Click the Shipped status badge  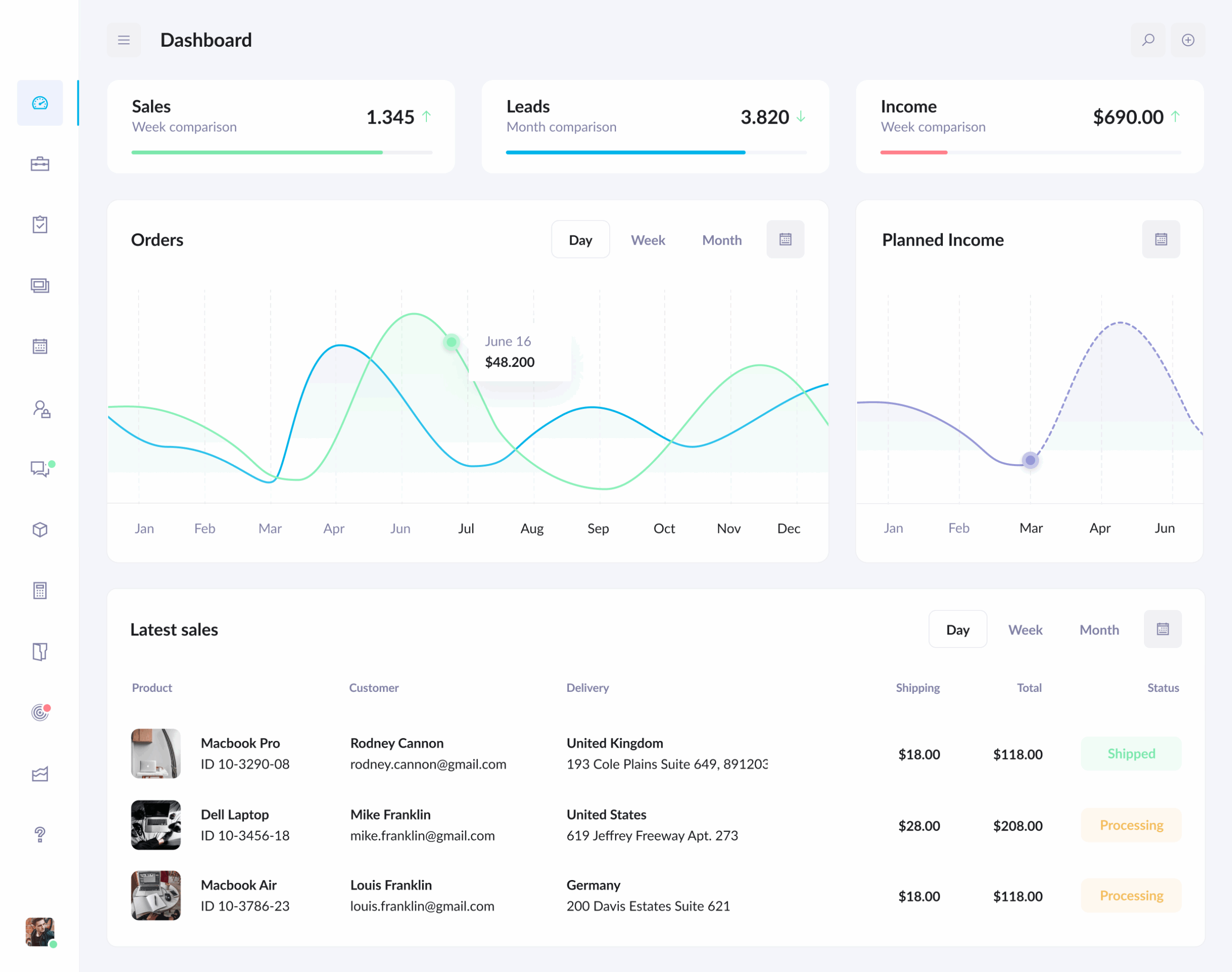click(1131, 753)
